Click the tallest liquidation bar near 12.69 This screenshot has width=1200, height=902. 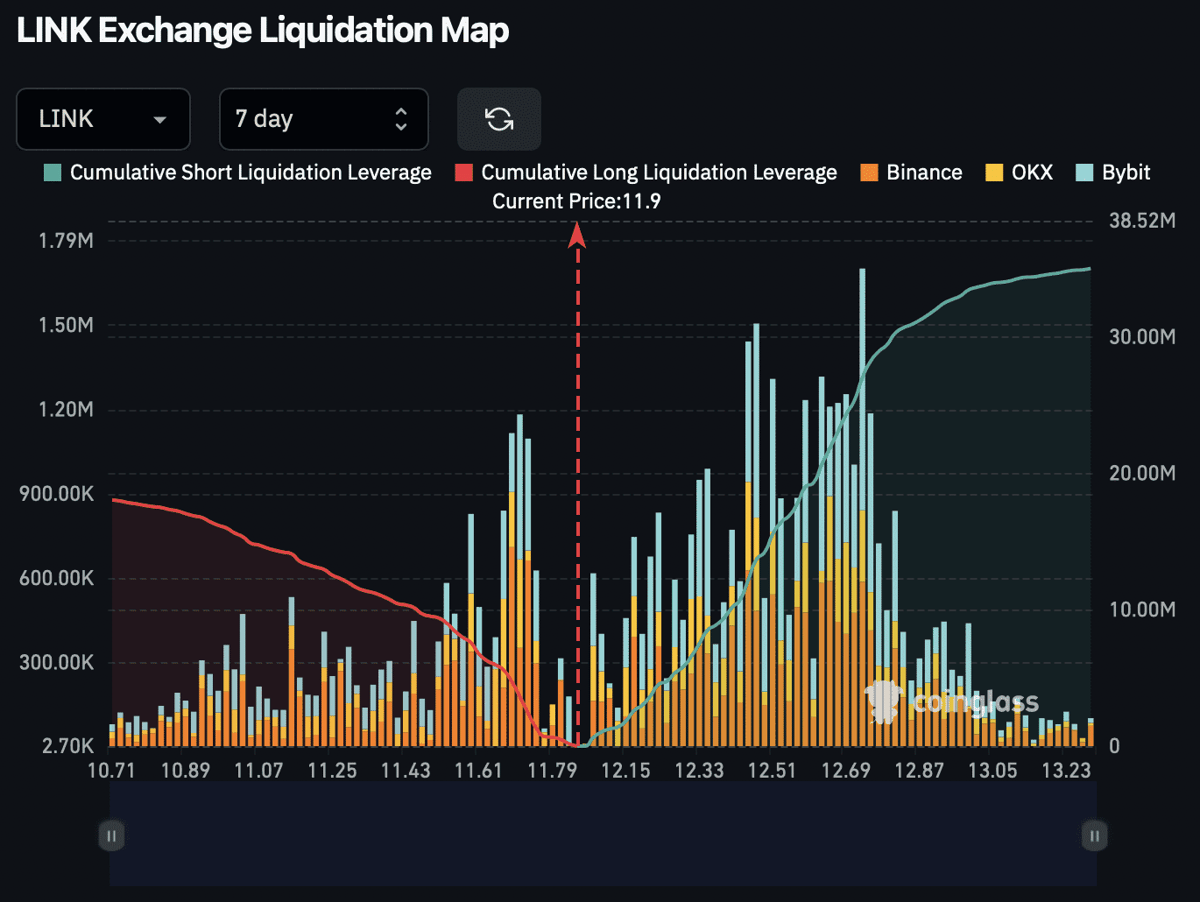coord(862,507)
